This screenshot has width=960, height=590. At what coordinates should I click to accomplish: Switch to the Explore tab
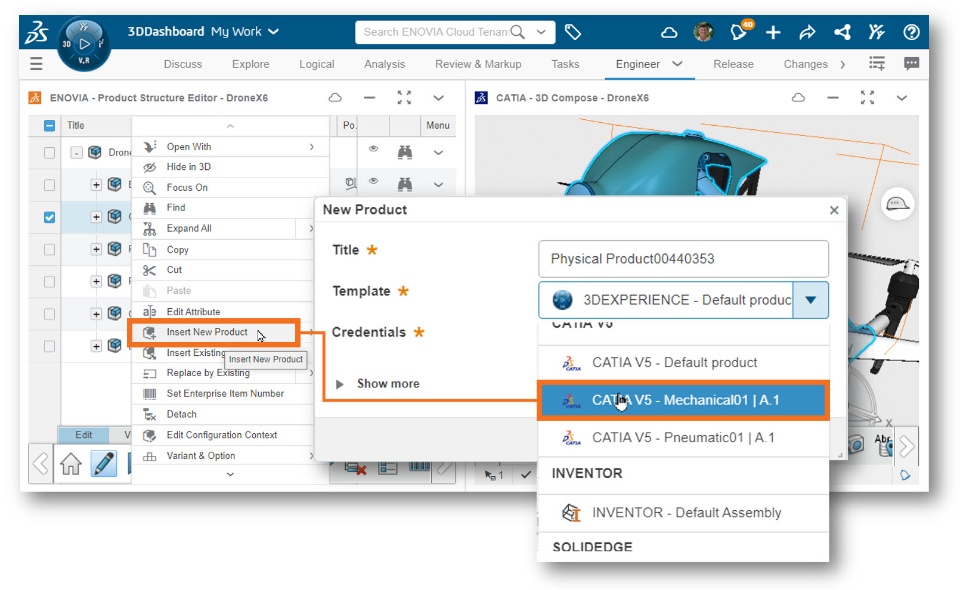tap(250, 64)
